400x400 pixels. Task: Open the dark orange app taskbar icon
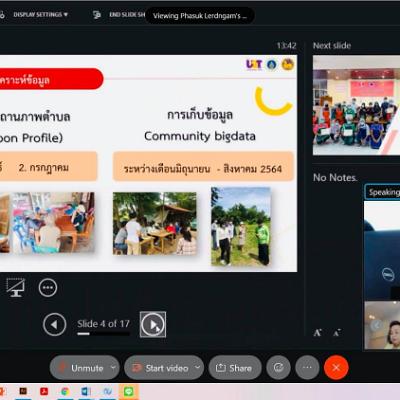[23, 391]
